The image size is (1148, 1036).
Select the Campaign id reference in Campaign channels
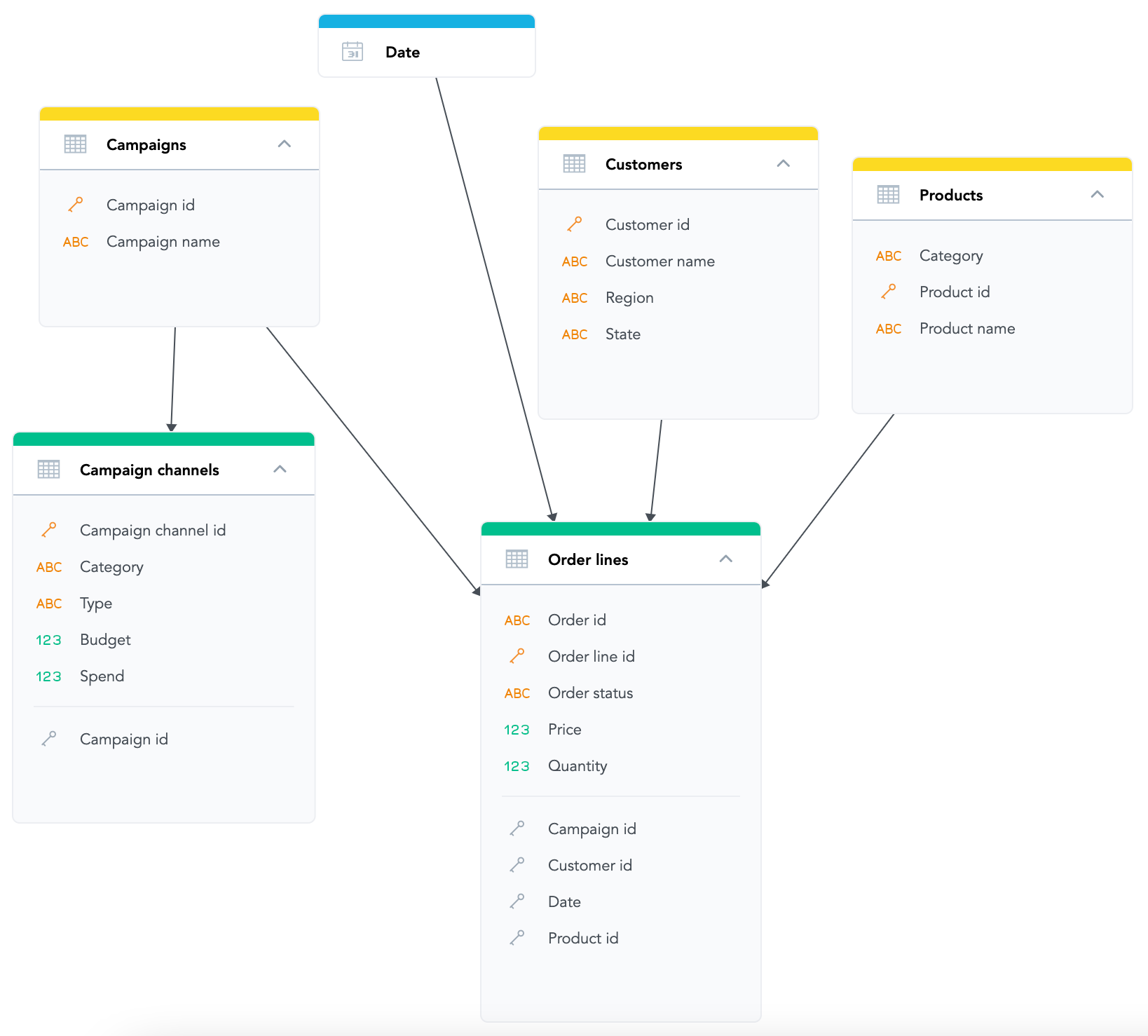coord(123,739)
